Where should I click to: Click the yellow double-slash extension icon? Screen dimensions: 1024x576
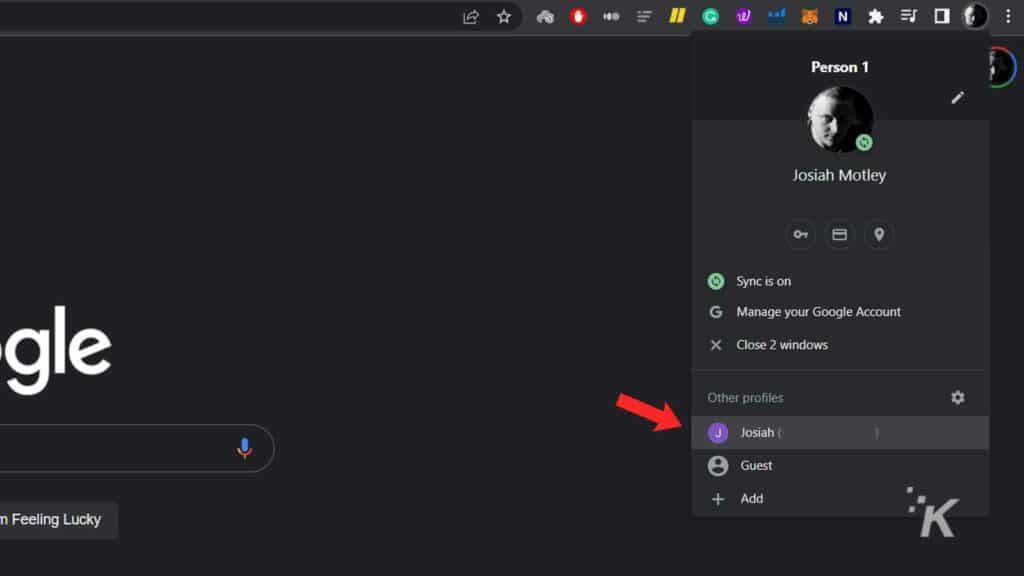tap(677, 16)
